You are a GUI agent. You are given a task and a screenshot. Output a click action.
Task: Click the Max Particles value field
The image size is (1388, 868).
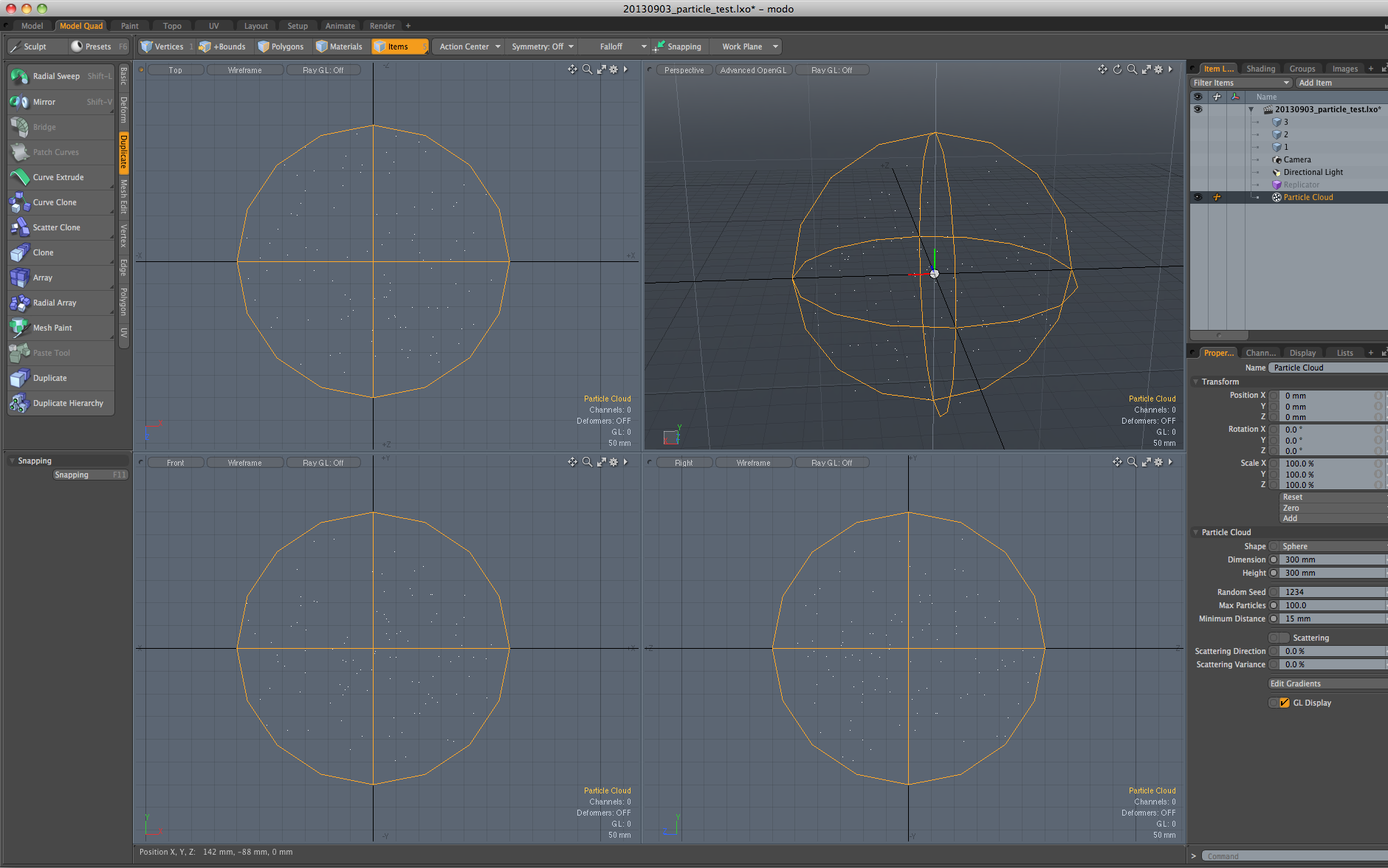(1333, 605)
